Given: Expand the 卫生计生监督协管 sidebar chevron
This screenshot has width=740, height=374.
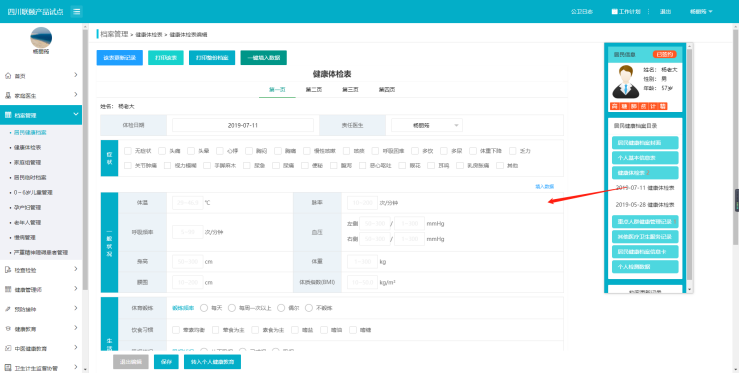Looking at the screenshot, I should [x=76, y=367].
